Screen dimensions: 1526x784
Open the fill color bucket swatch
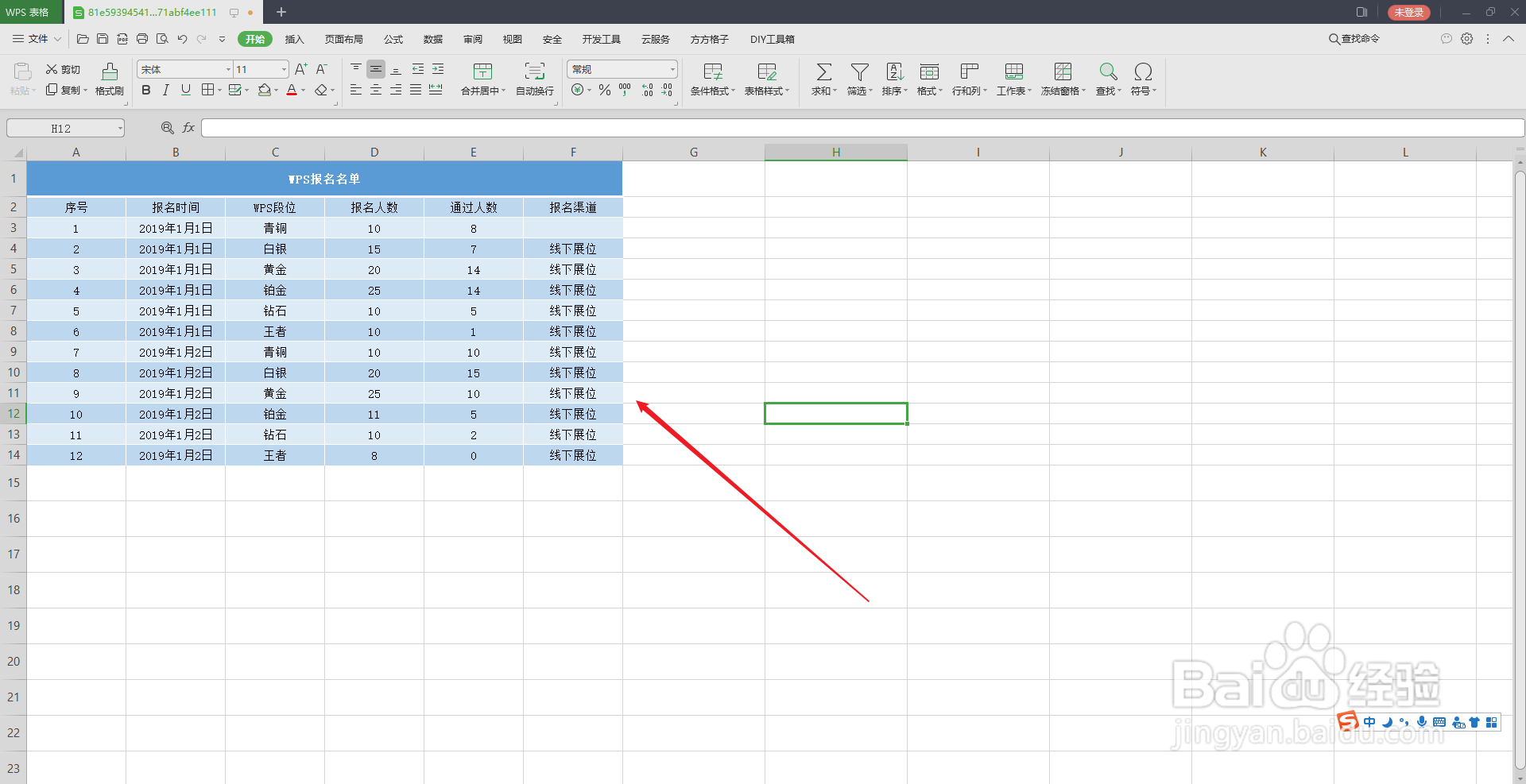pyautogui.click(x=265, y=90)
